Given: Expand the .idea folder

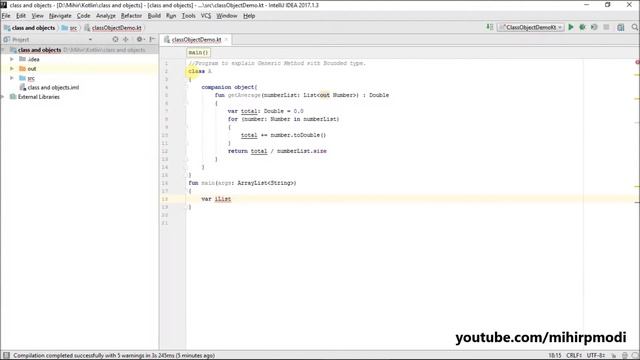Looking at the screenshot, I should coord(12,59).
